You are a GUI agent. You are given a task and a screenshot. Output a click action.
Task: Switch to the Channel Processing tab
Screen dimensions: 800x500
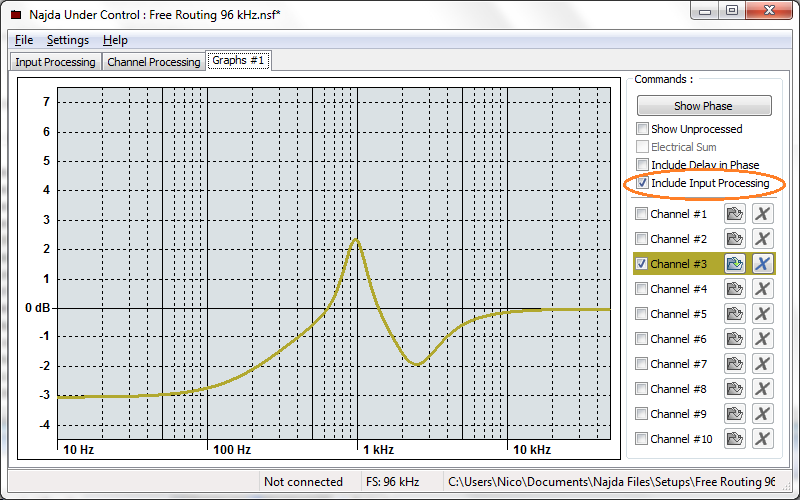[154, 62]
